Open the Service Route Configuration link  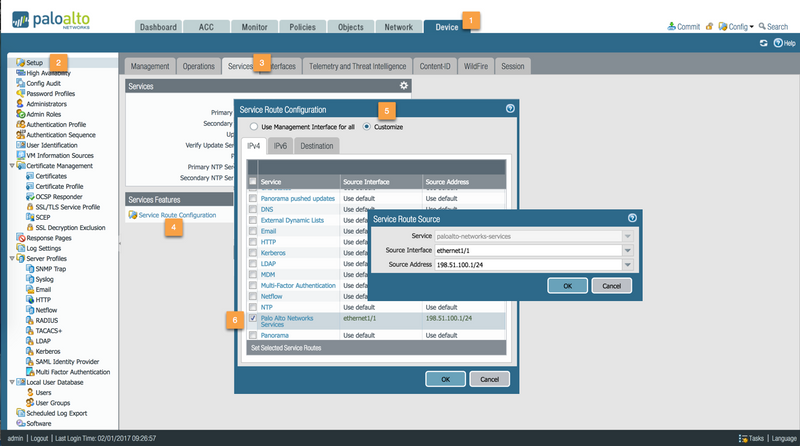click(x=177, y=215)
